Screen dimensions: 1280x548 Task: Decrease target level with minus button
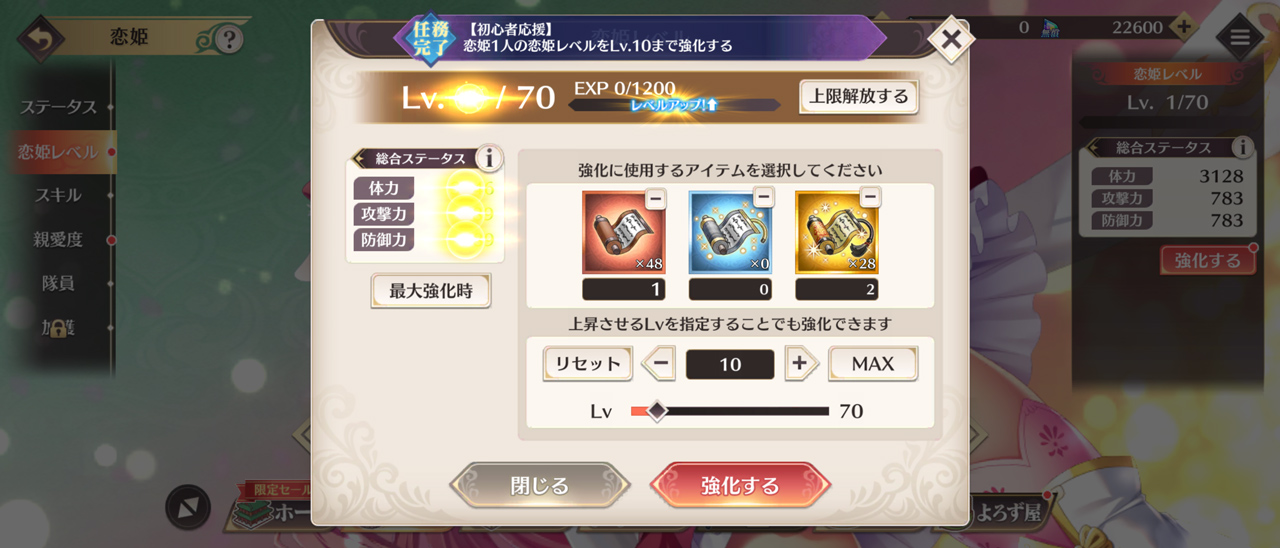(x=658, y=364)
